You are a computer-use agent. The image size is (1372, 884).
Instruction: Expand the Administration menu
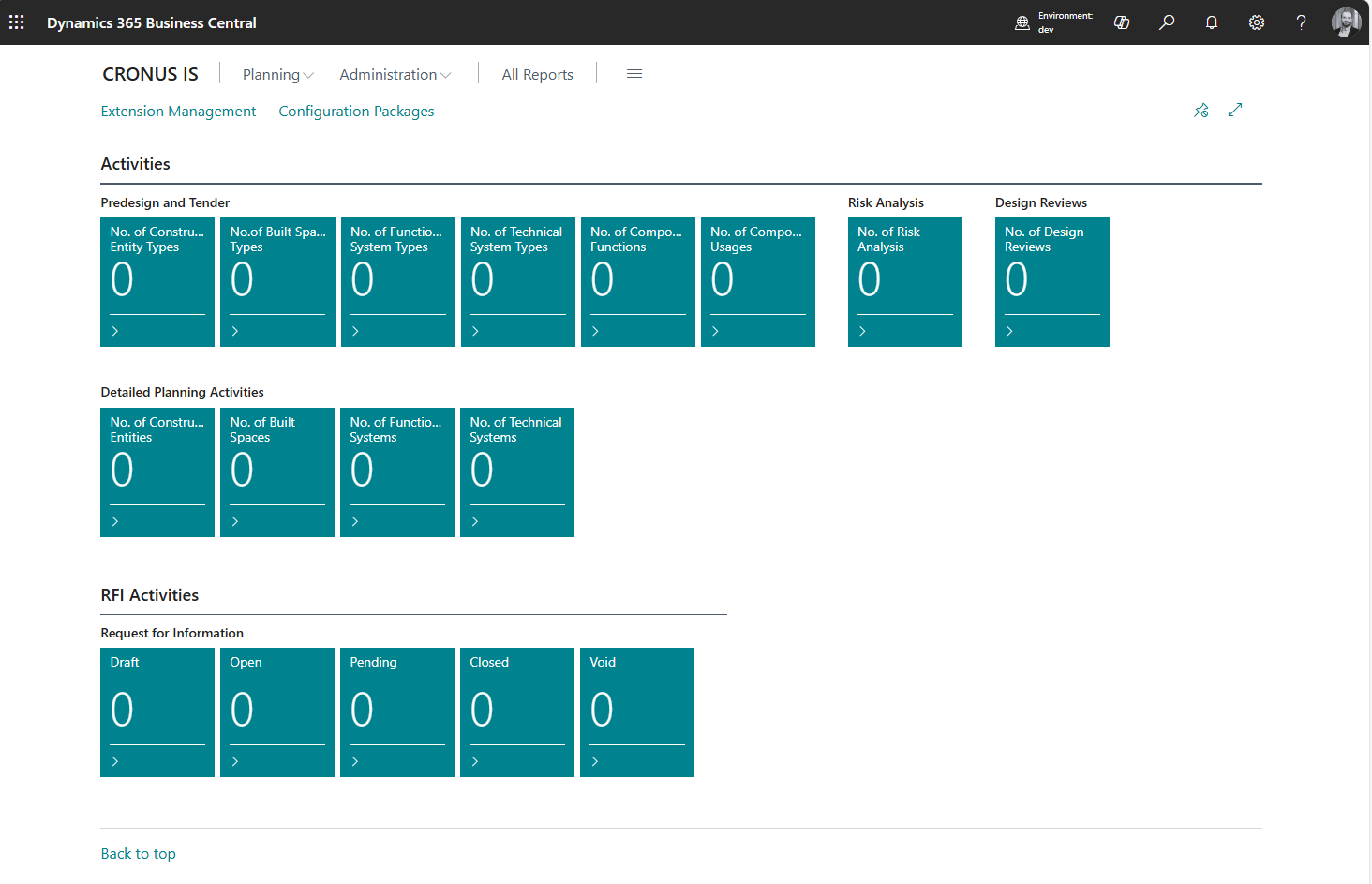395,75
